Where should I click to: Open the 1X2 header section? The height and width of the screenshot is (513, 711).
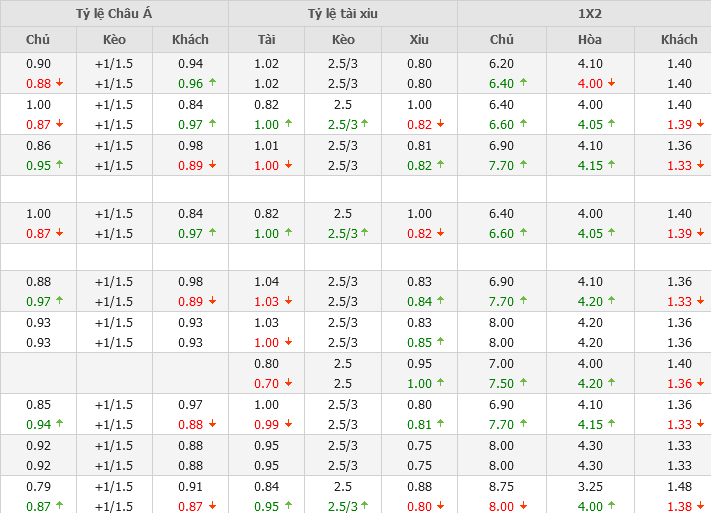tap(584, 14)
